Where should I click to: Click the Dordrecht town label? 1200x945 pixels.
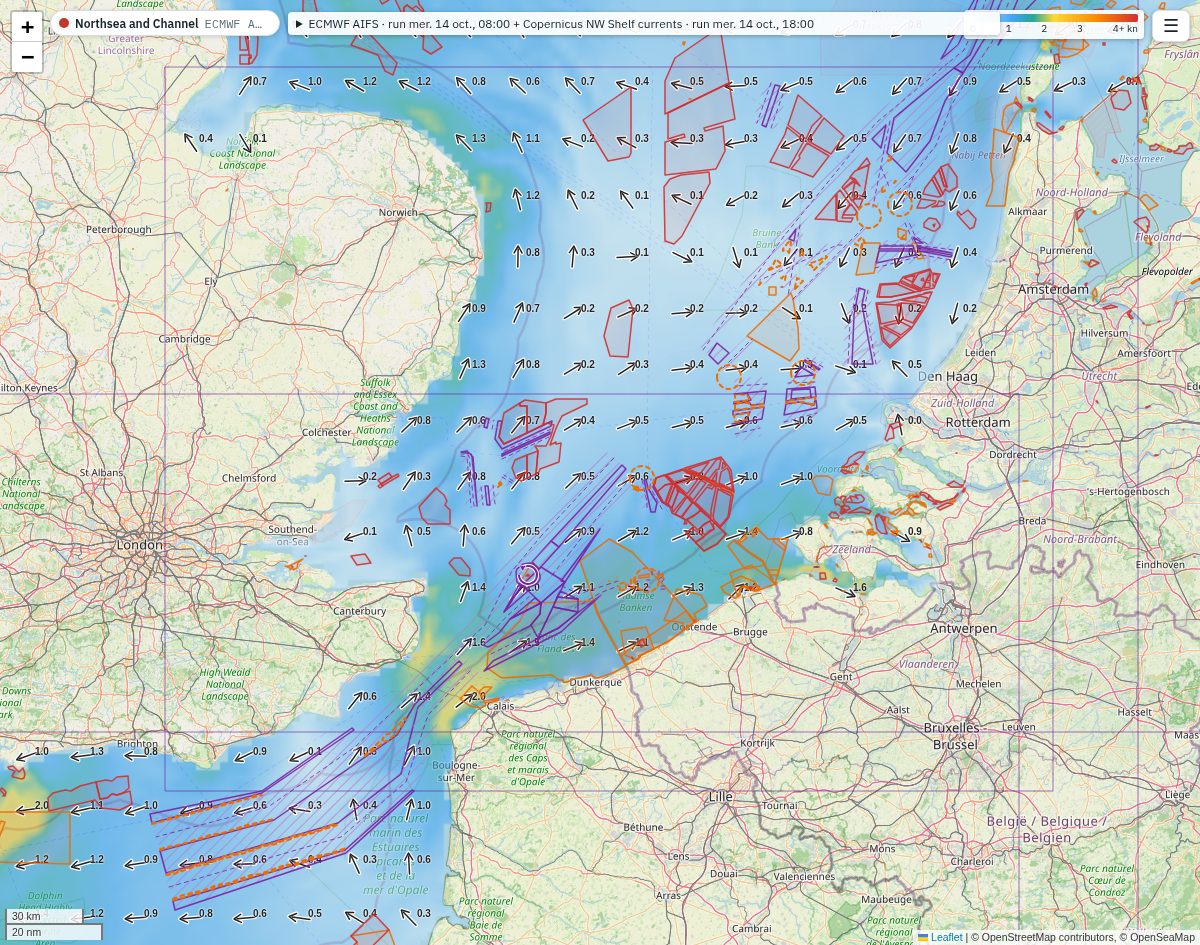[x=1013, y=454]
